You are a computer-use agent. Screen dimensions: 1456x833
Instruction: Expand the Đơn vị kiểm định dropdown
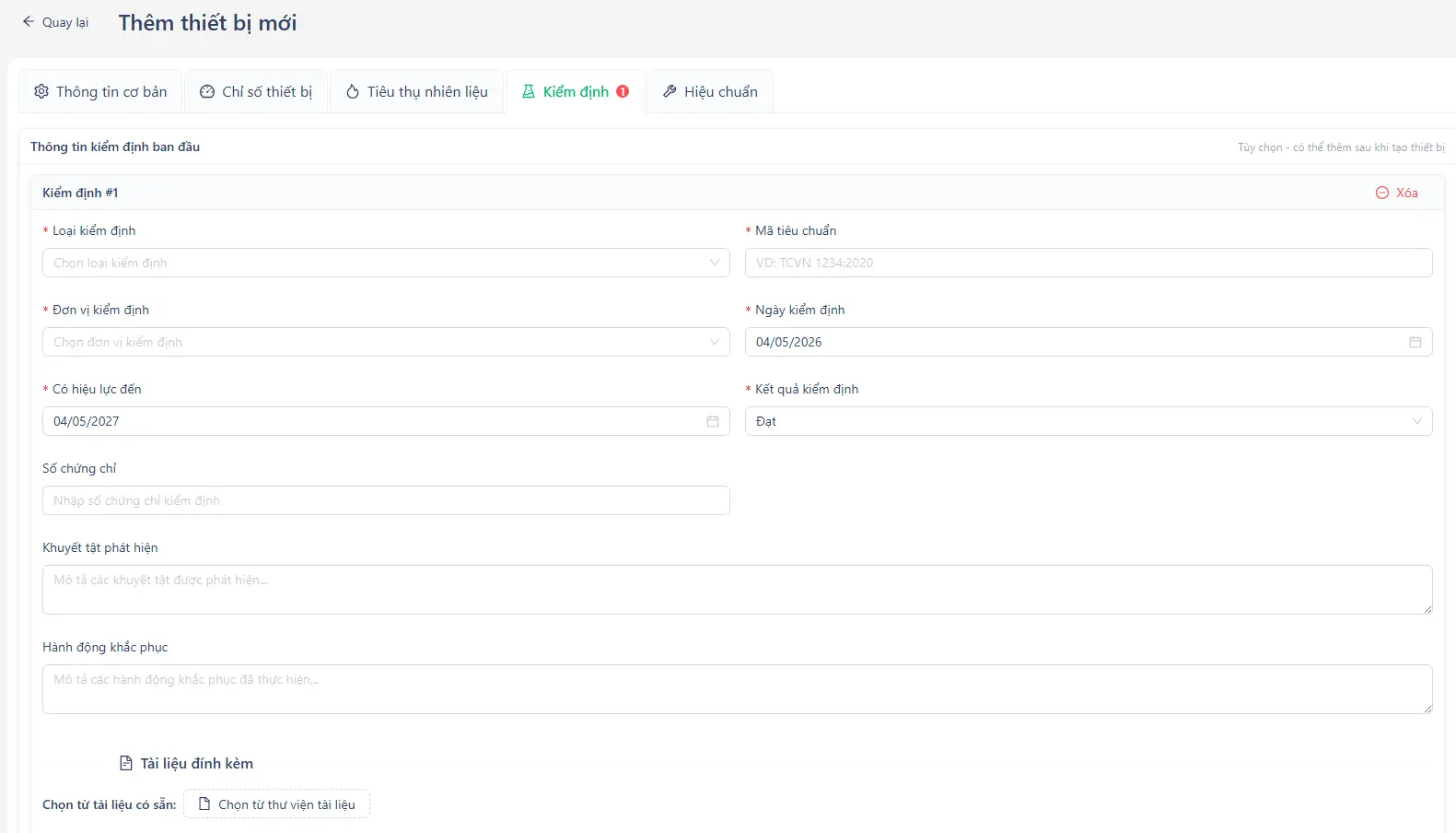coord(386,342)
